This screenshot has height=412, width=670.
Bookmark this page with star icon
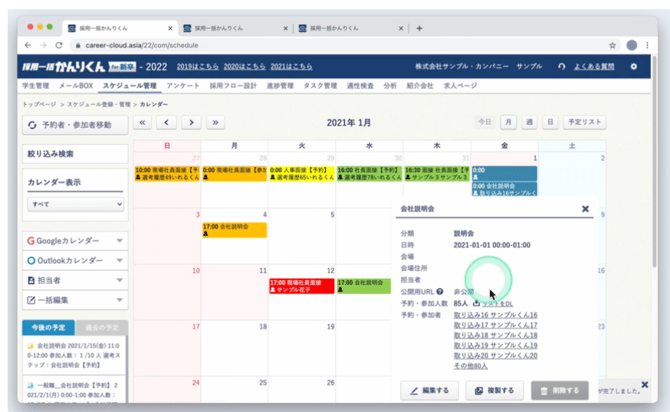(611, 45)
